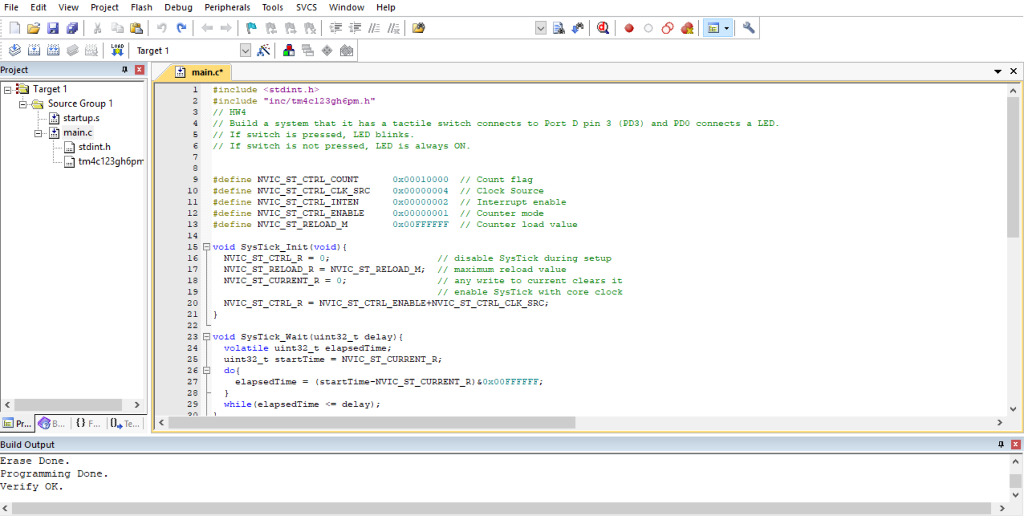Collapse code fold at SysTick_Wait function
Screen dimensions: 1024x516
coord(206,336)
